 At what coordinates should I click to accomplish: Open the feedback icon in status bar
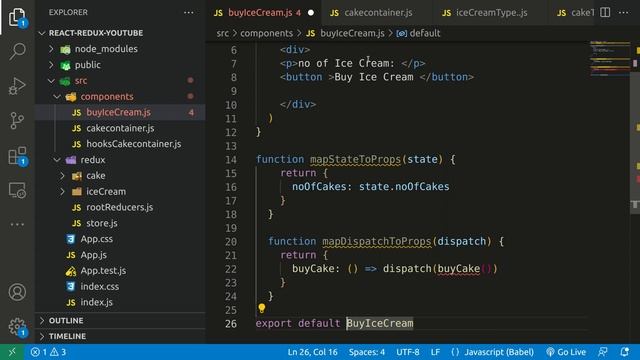click(602, 352)
